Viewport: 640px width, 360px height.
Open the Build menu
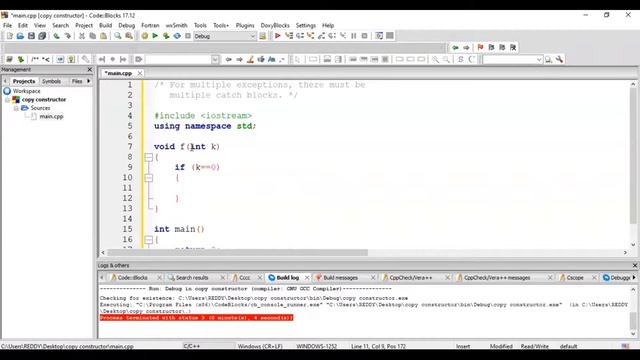[105, 25]
